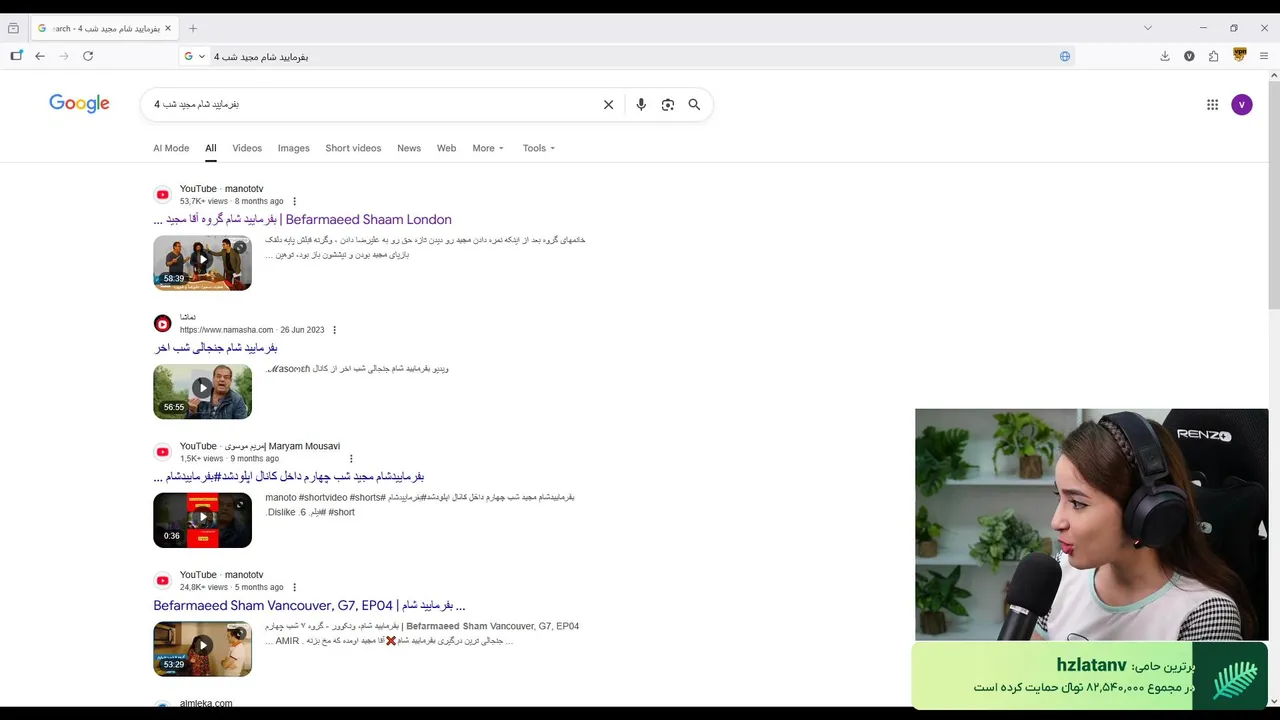Image resolution: width=1280 pixels, height=720 pixels.
Task: Open Befarmaeed Shaam London result
Action: click(x=302, y=219)
